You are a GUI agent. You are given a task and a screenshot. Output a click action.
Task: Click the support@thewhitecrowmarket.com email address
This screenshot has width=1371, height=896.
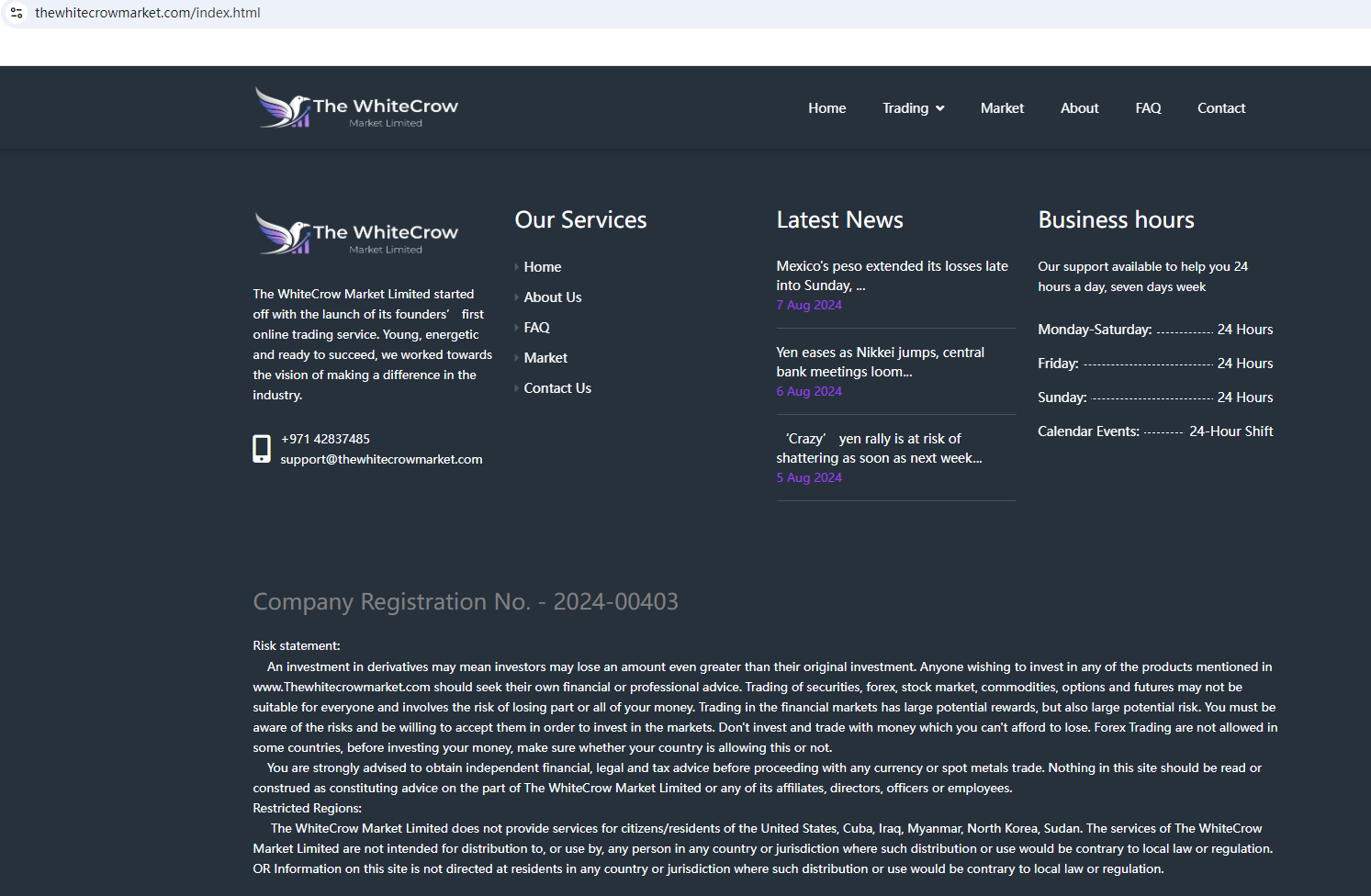(381, 459)
